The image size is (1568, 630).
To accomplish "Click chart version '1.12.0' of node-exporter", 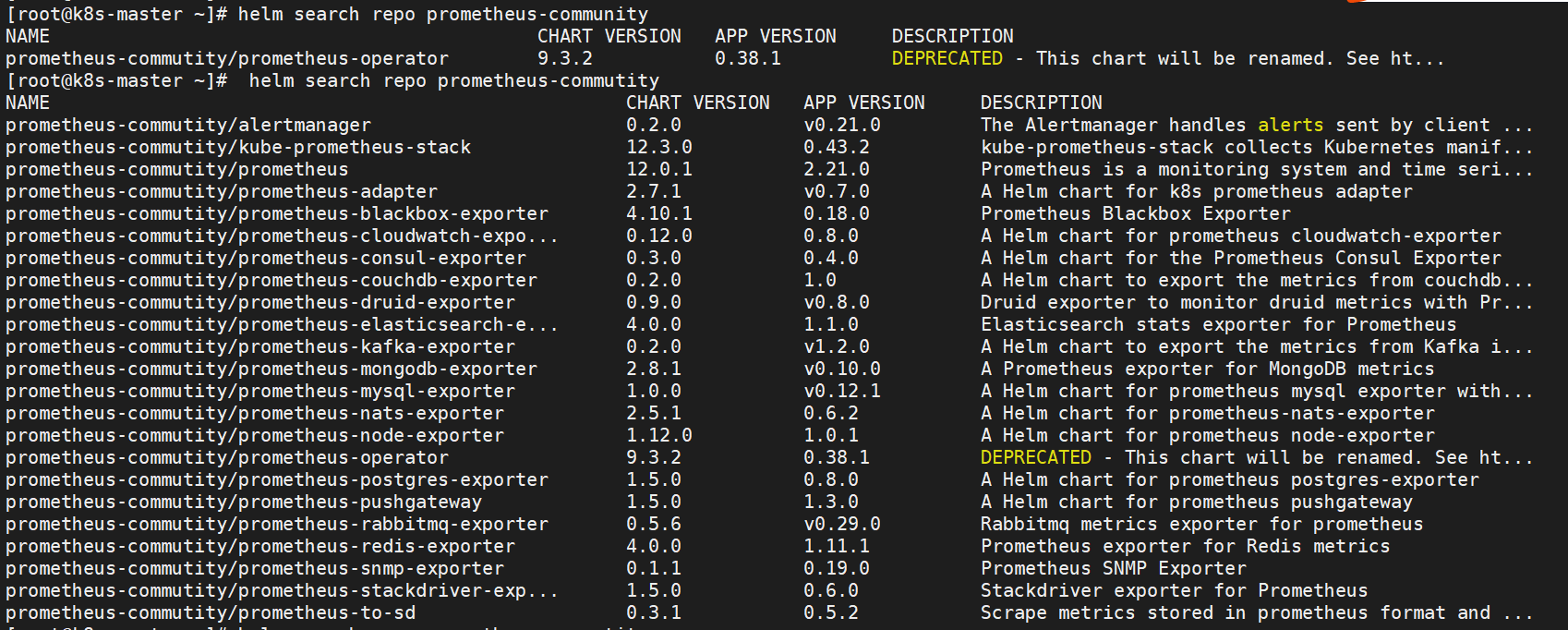I will pyautogui.click(x=659, y=435).
